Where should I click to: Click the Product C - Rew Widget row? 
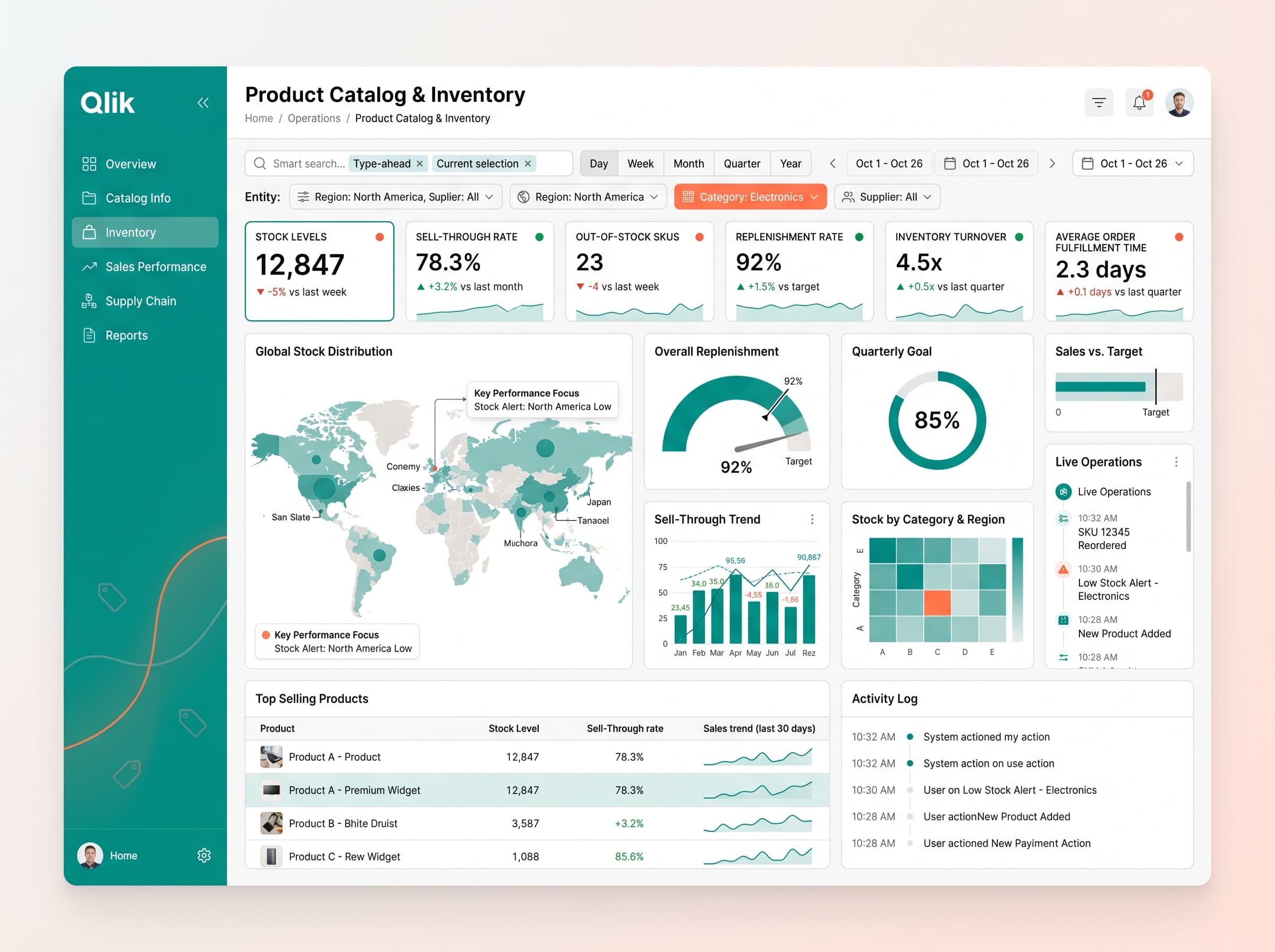537,856
